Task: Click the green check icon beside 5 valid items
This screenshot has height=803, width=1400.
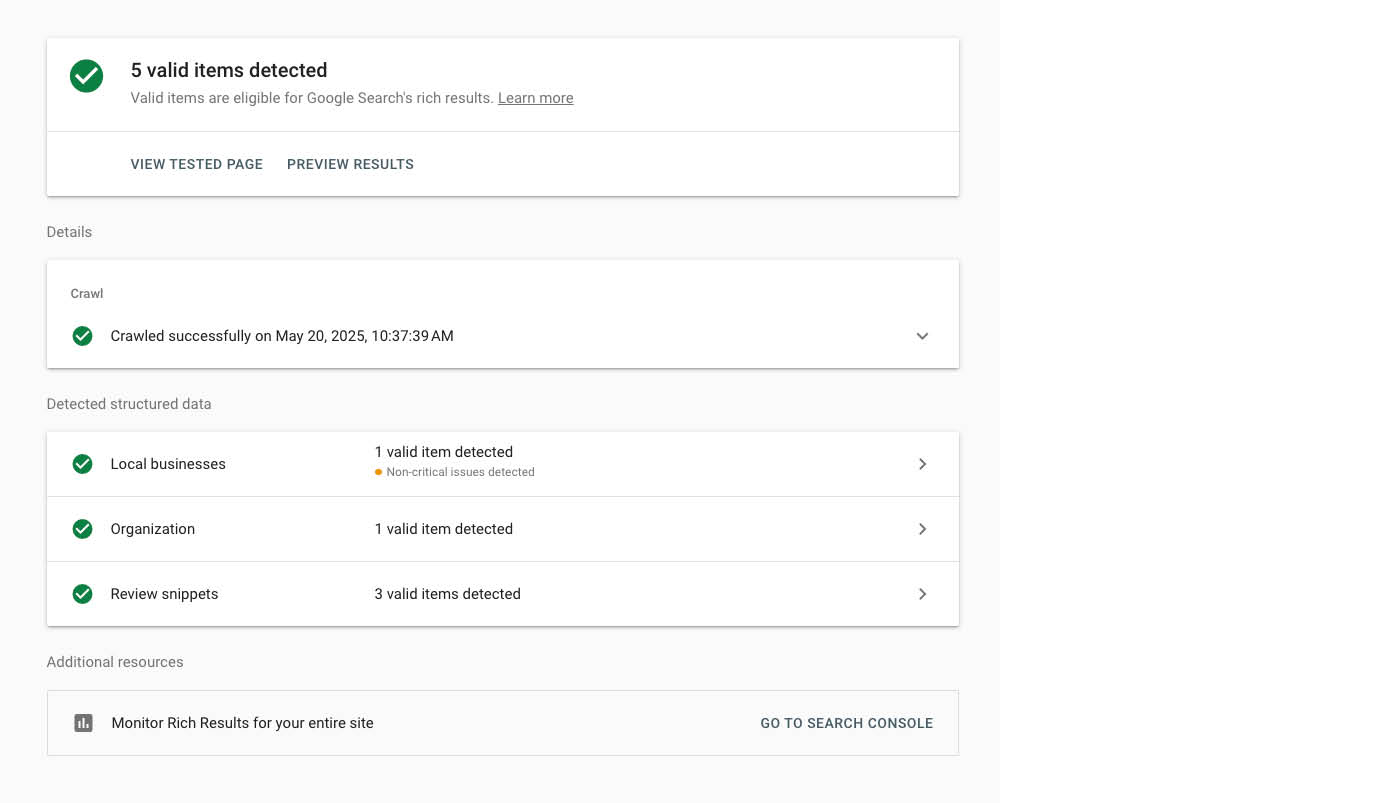Action: (x=86, y=76)
